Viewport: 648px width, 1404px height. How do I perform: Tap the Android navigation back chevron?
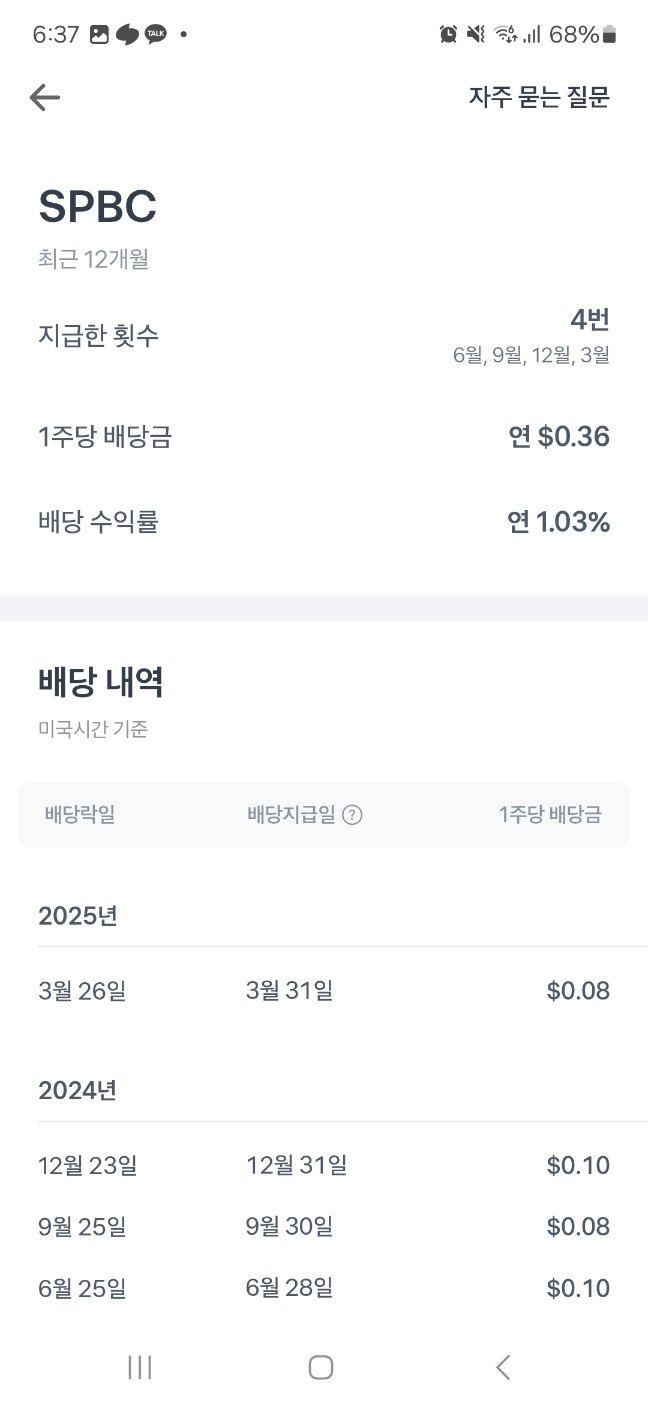click(x=503, y=1367)
